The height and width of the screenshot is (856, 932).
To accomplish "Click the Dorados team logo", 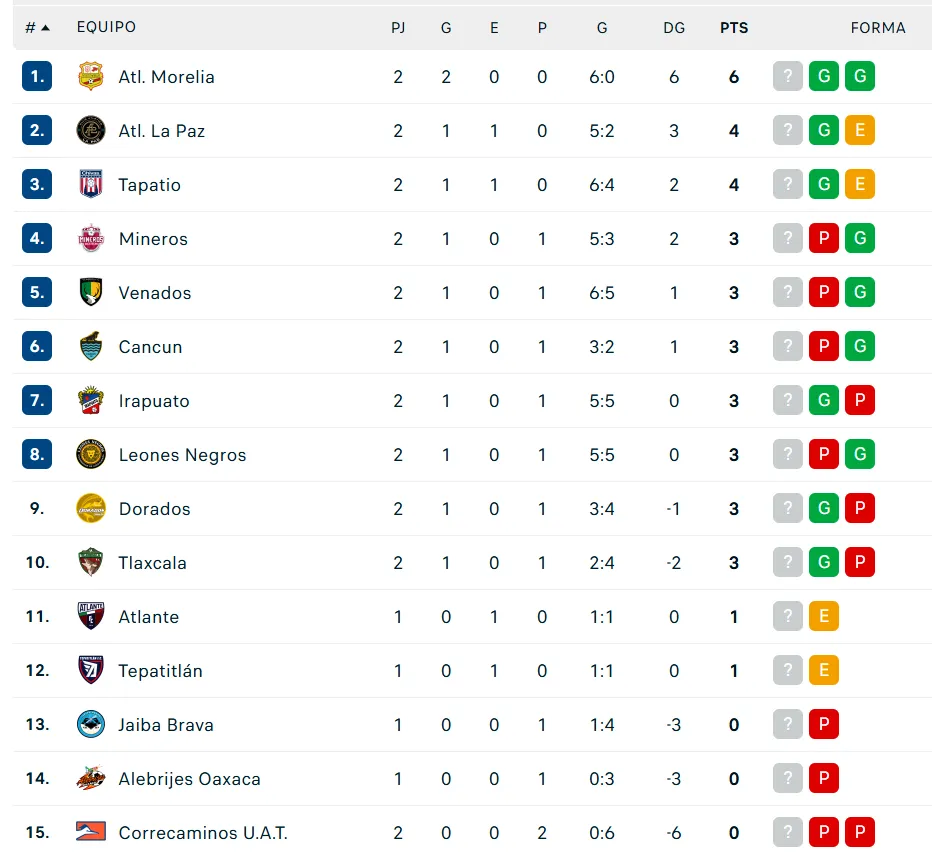I will (x=91, y=509).
